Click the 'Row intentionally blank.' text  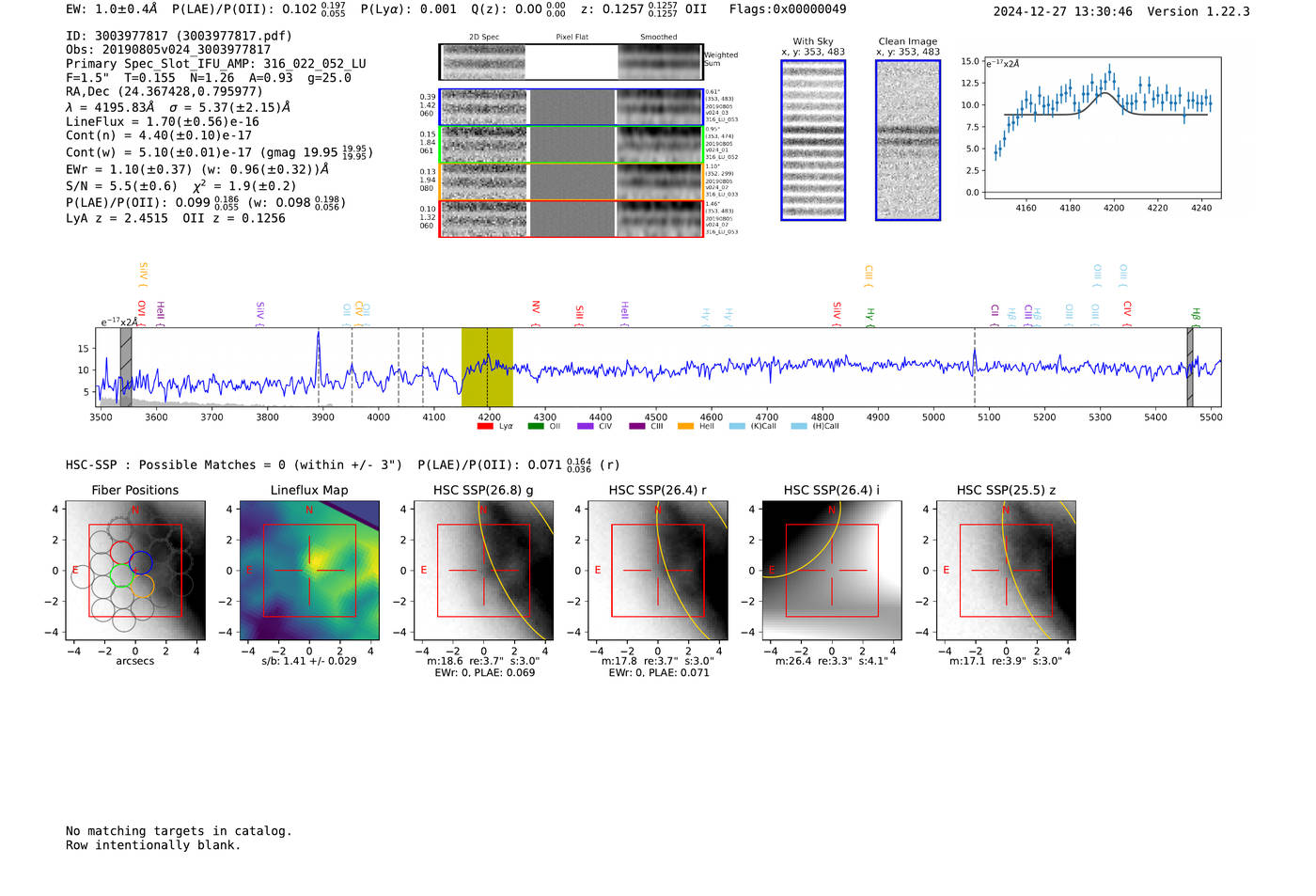[153, 845]
